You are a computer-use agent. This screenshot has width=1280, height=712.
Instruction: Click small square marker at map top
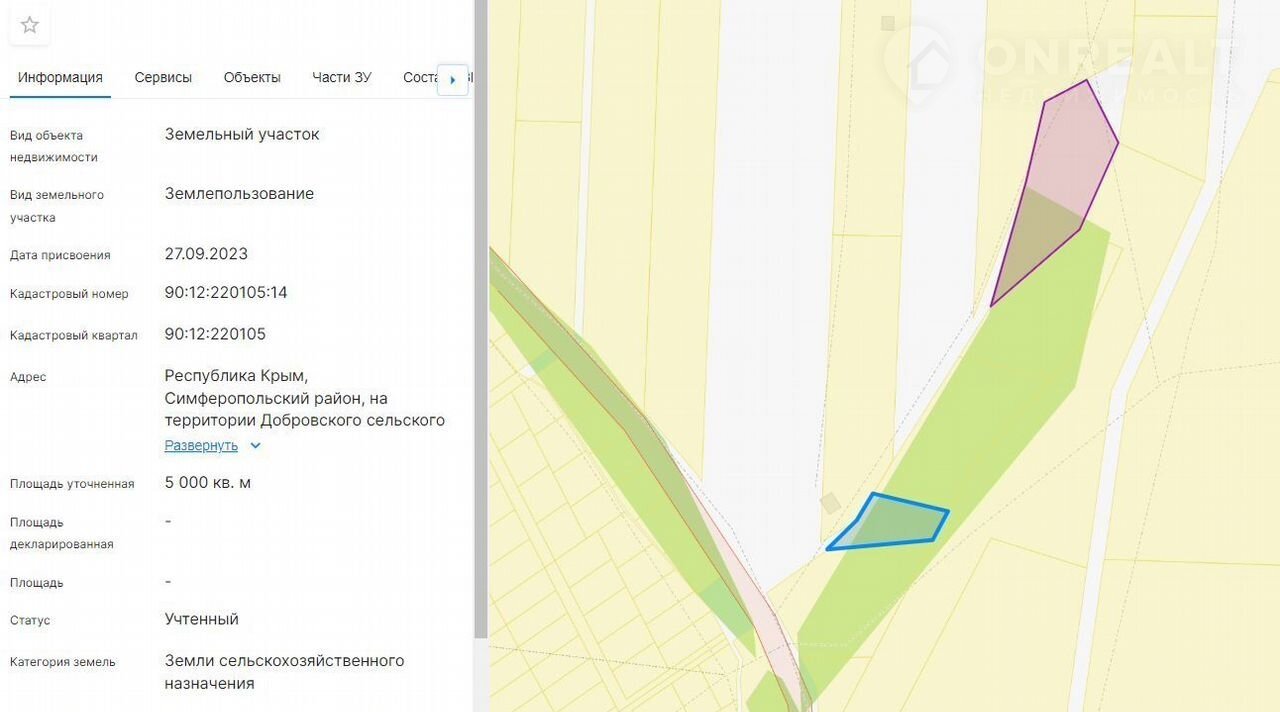tap(887, 23)
